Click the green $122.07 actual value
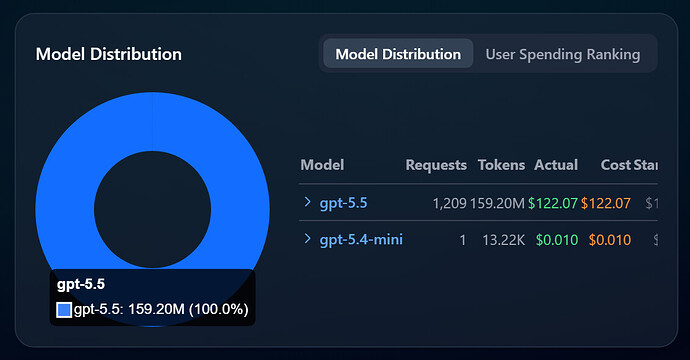 (x=553, y=203)
